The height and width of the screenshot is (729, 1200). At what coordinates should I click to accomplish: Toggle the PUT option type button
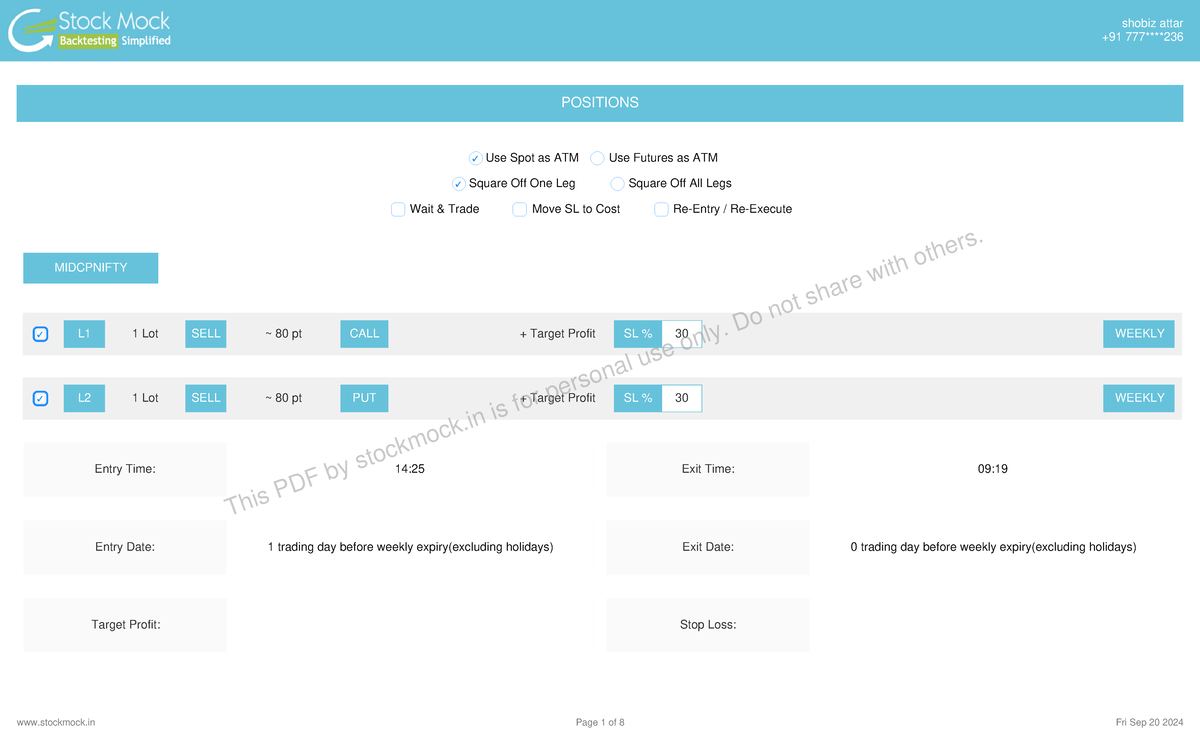click(x=364, y=398)
